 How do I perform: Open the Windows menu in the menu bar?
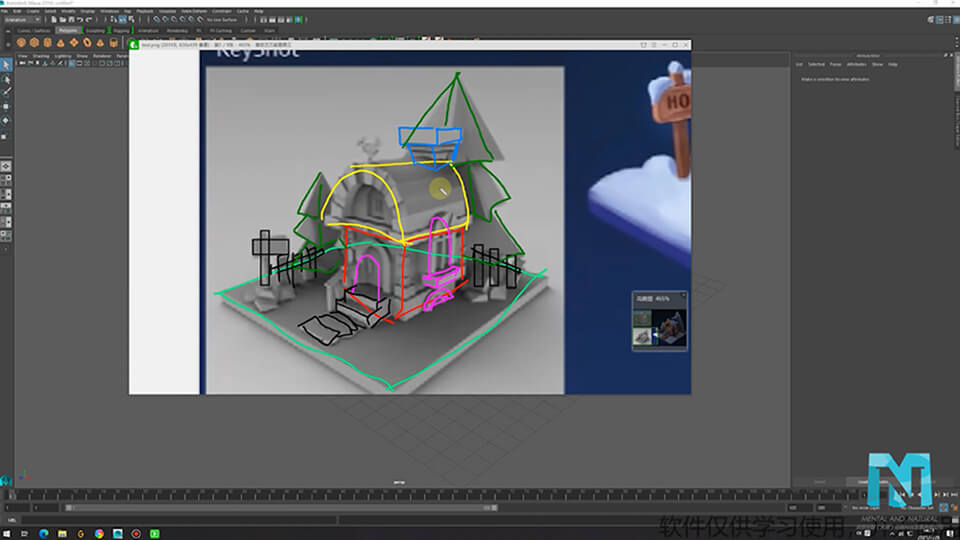click(109, 11)
